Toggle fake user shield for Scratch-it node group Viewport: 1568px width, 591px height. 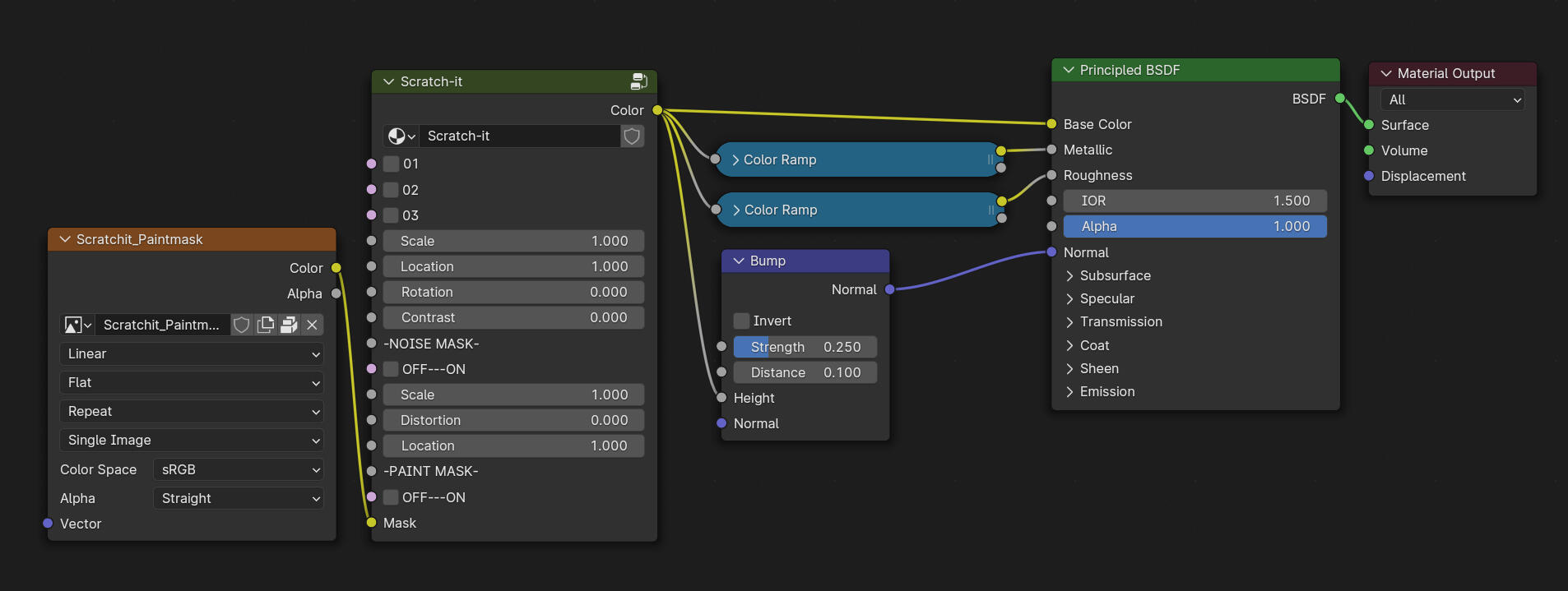click(632, 136)
